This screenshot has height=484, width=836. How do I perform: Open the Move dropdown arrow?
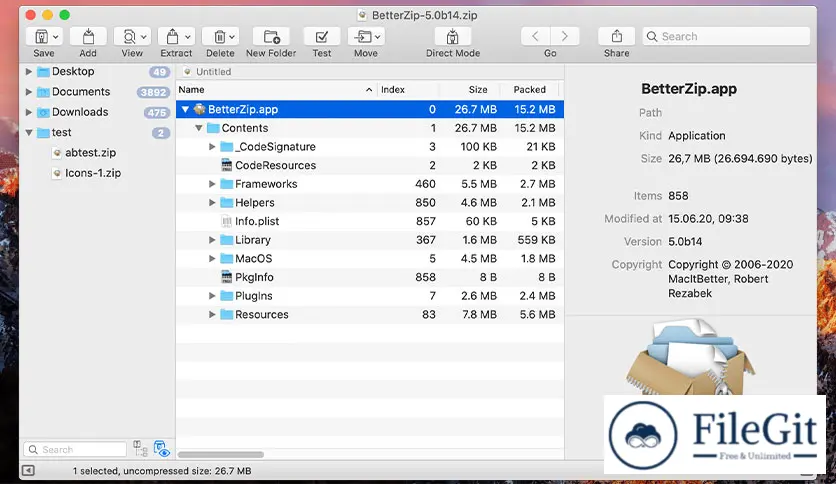click(x=377, y=37)
